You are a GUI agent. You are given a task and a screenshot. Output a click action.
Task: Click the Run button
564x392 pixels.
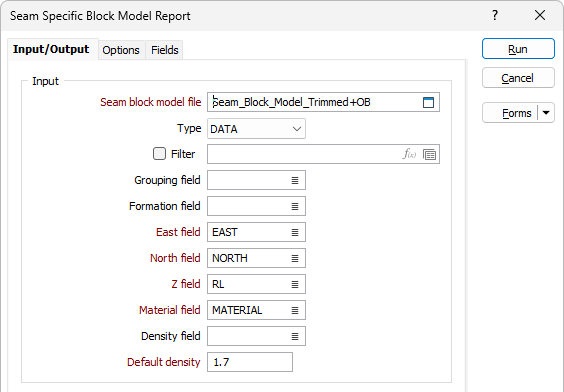click(518, 49)
